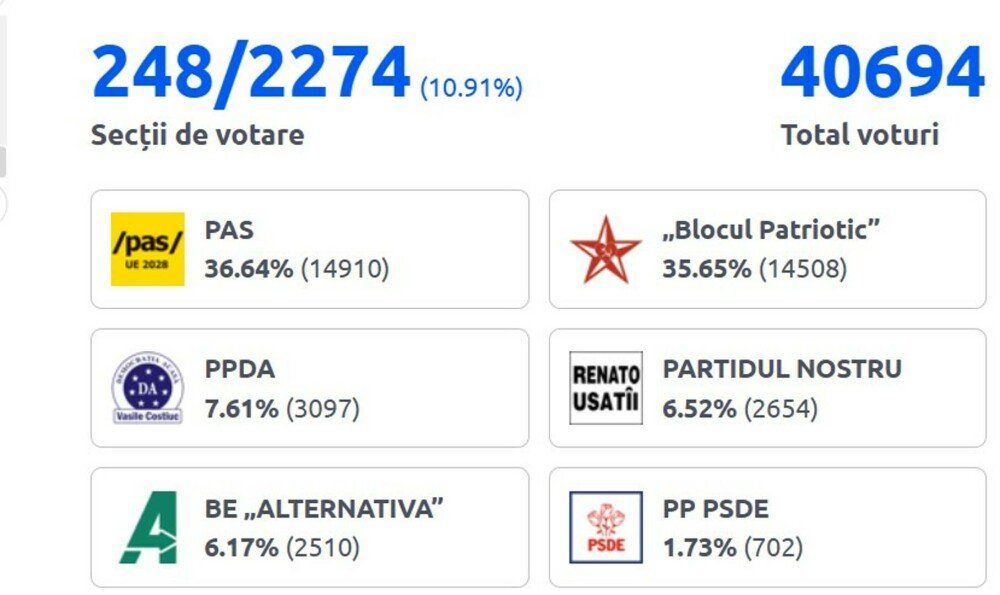The height and width of the screenshot is (595, 1000).
Task: Click the Secții de votare label
Action: click(x=197, y=133)
